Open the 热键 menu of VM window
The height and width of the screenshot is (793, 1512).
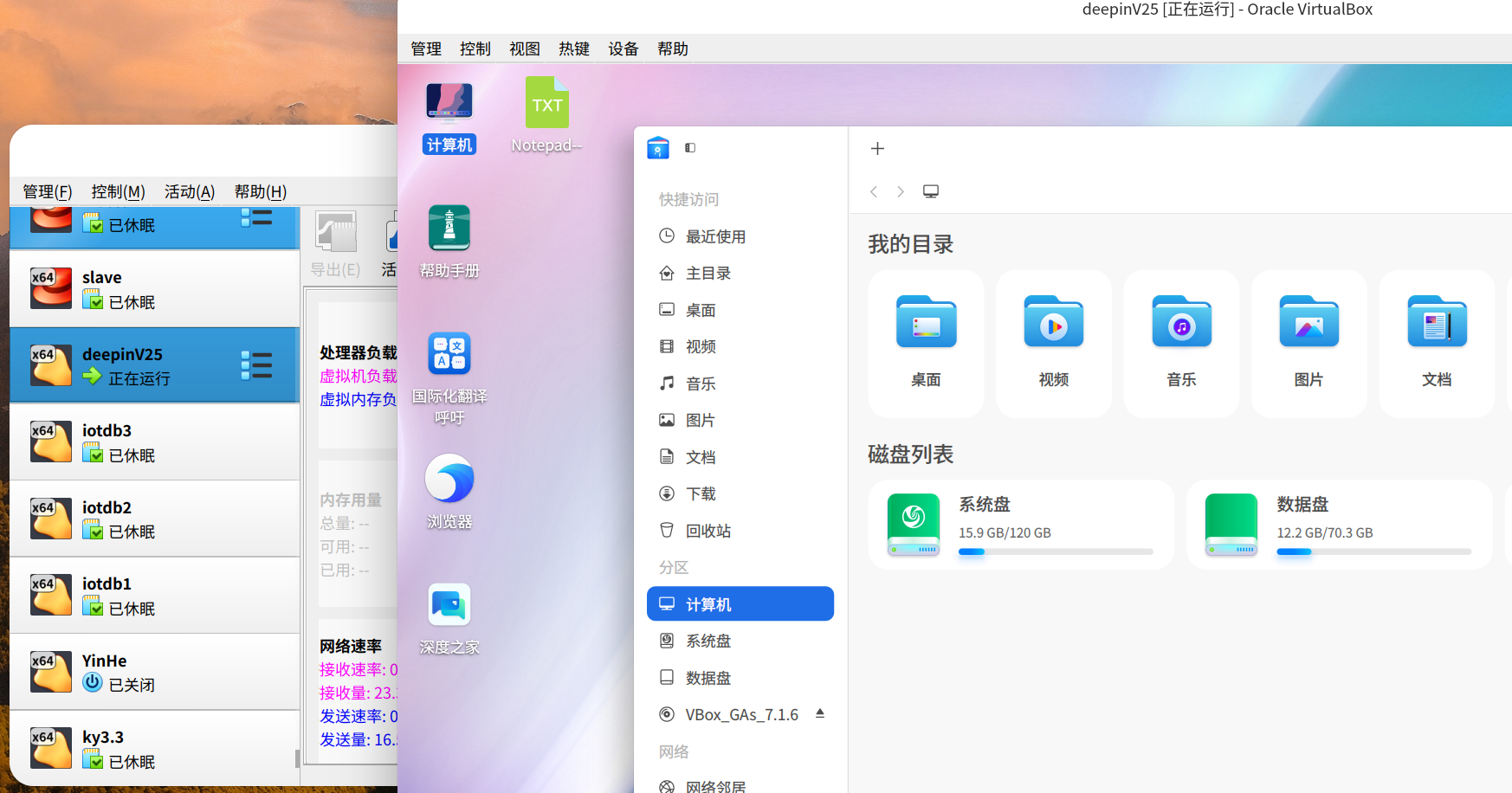click(574, 49)
